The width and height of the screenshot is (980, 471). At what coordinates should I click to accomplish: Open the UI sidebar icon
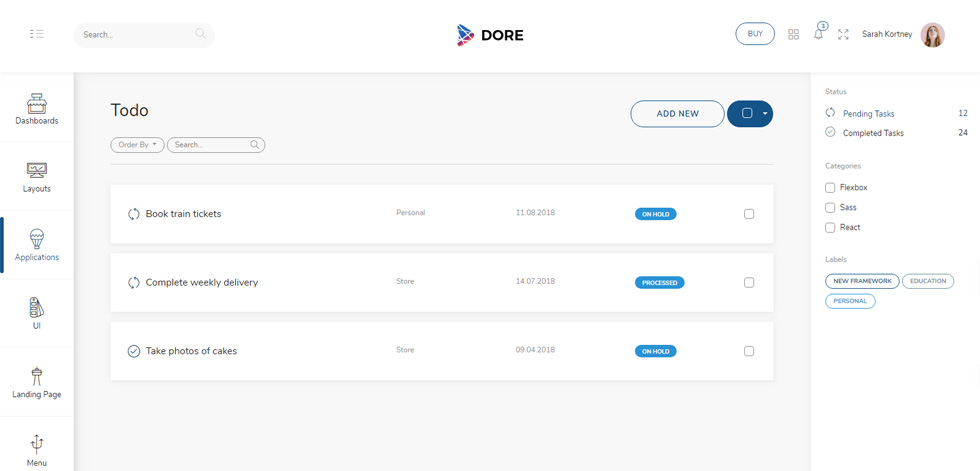pos(37,307)
